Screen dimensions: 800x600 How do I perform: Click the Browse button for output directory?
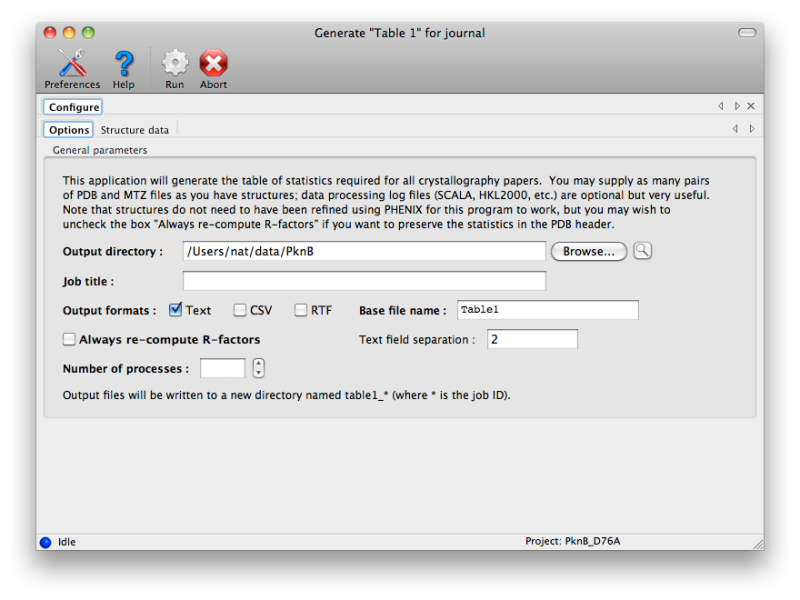pyautogui.click(x=589, y=251)
